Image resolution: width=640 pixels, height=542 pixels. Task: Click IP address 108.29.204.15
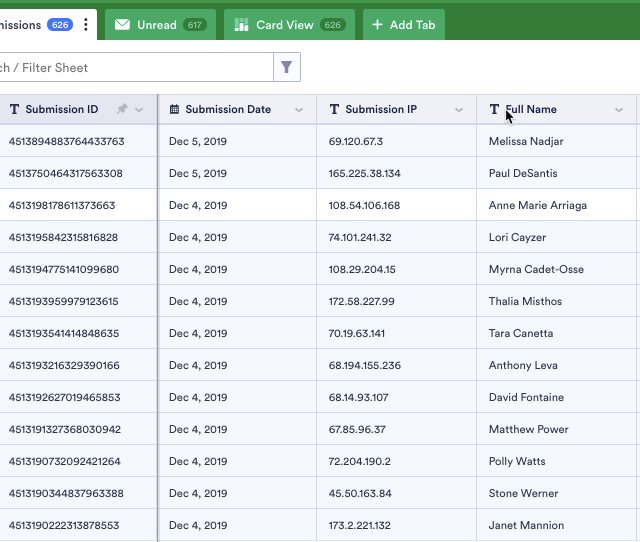[362, 269]
